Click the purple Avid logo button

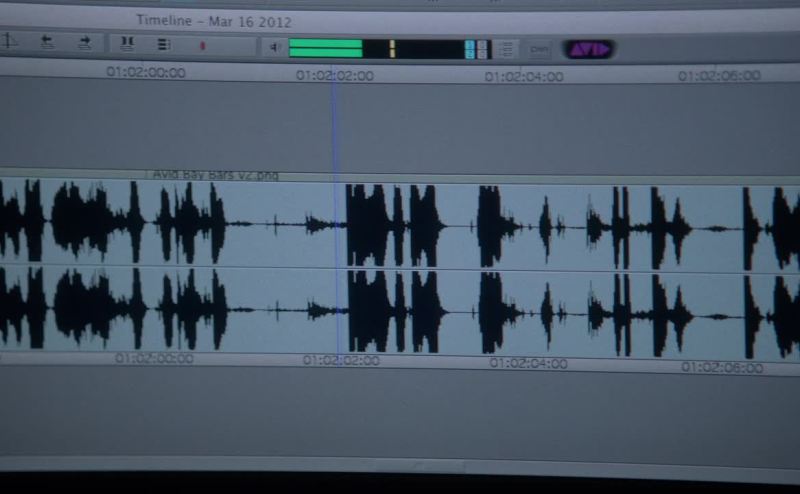[x=588, y=48]
